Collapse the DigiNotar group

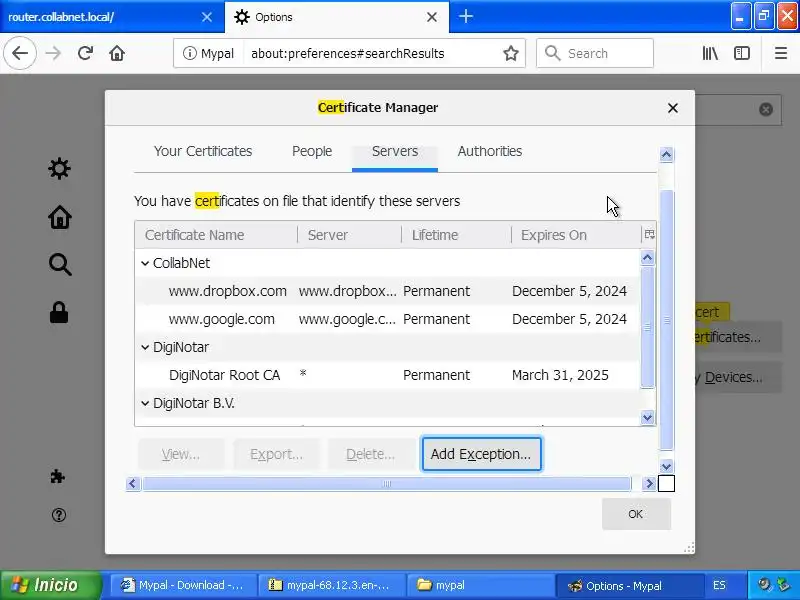pos(145,347)
